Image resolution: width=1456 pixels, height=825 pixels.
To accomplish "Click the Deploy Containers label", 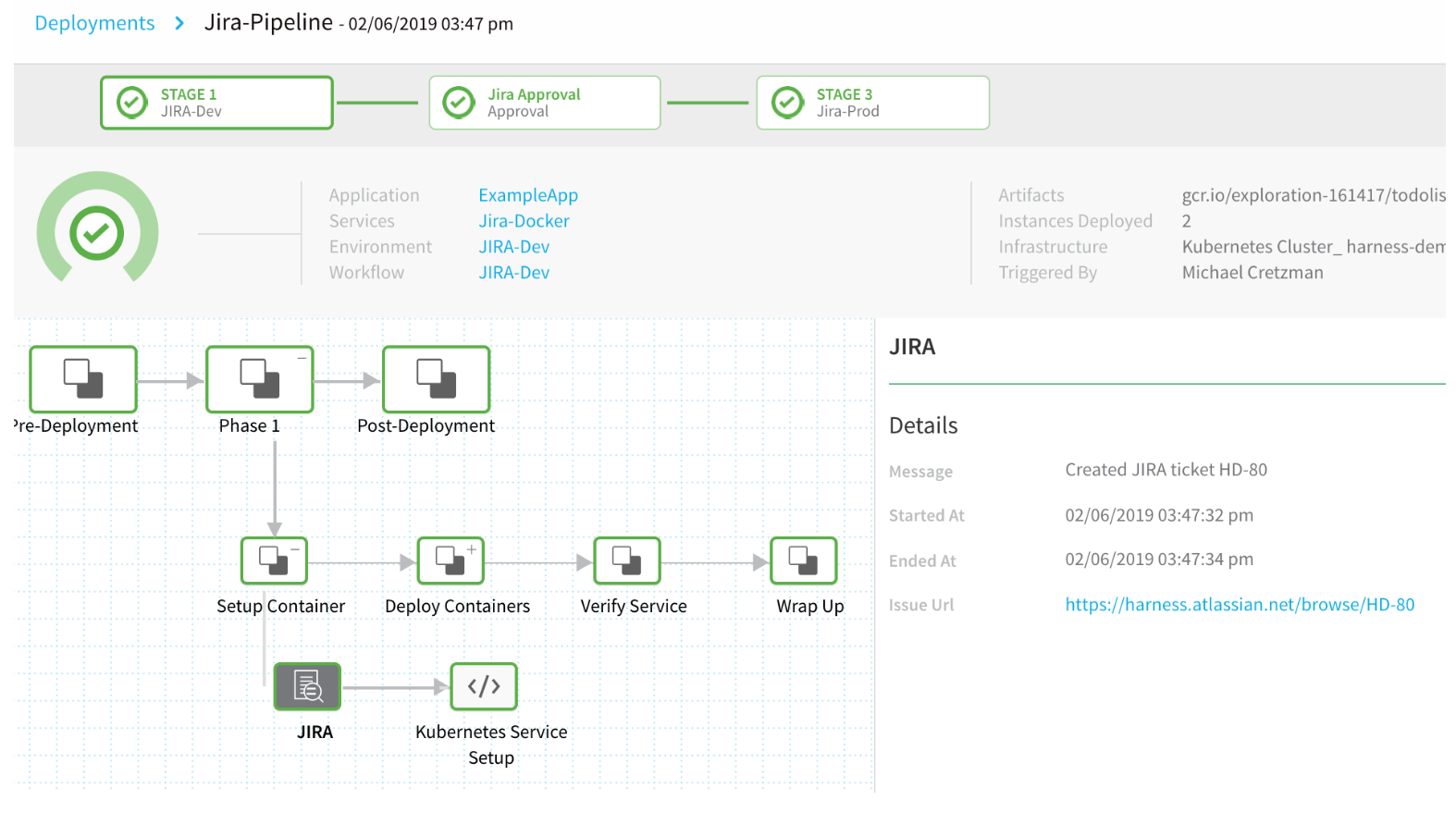I will [x=457, y=606].
